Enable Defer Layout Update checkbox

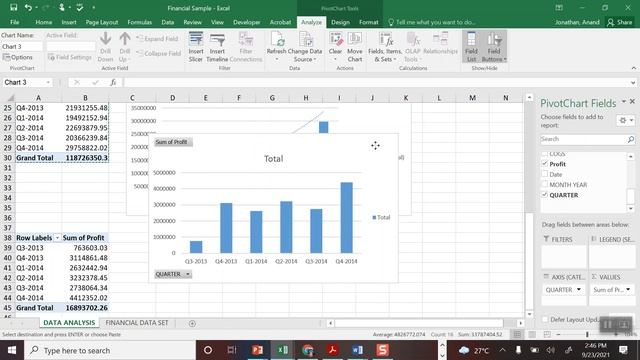pos(545,319)
